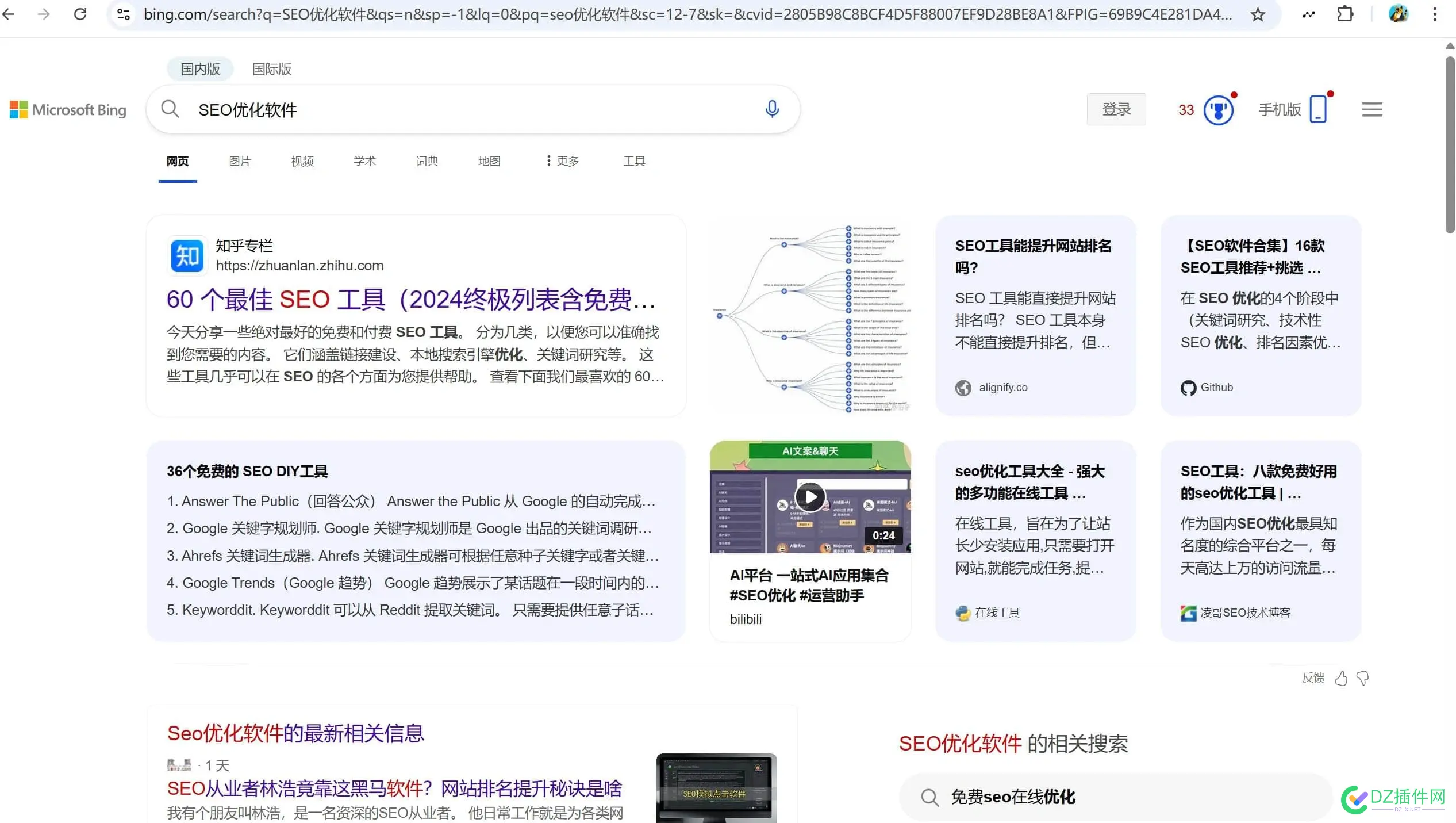Switch to 国际版 international version
Viewport: 1456px width, 823px height.
(271, 69)
